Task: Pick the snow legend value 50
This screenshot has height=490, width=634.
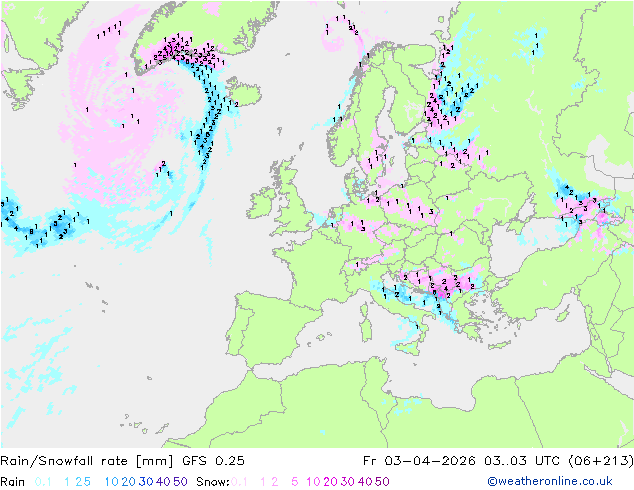Action: pos(382,482)
